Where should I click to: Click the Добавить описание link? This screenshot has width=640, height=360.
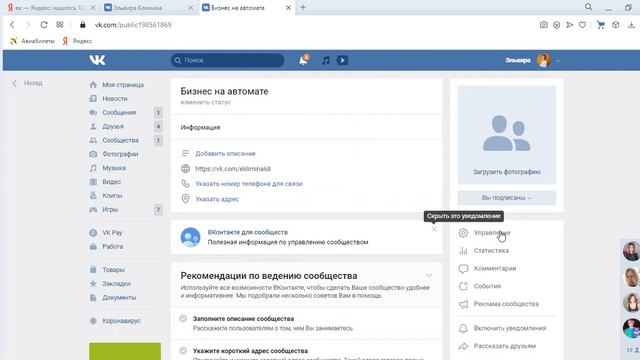coord(225,153)
